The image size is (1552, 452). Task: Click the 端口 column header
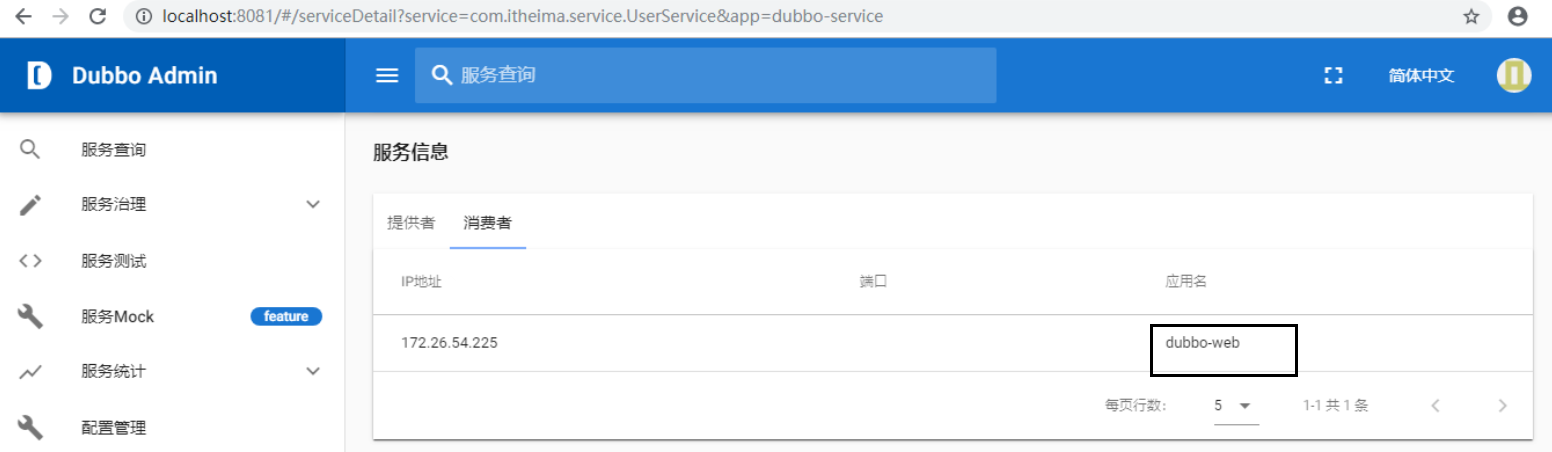tap(873, 281)
